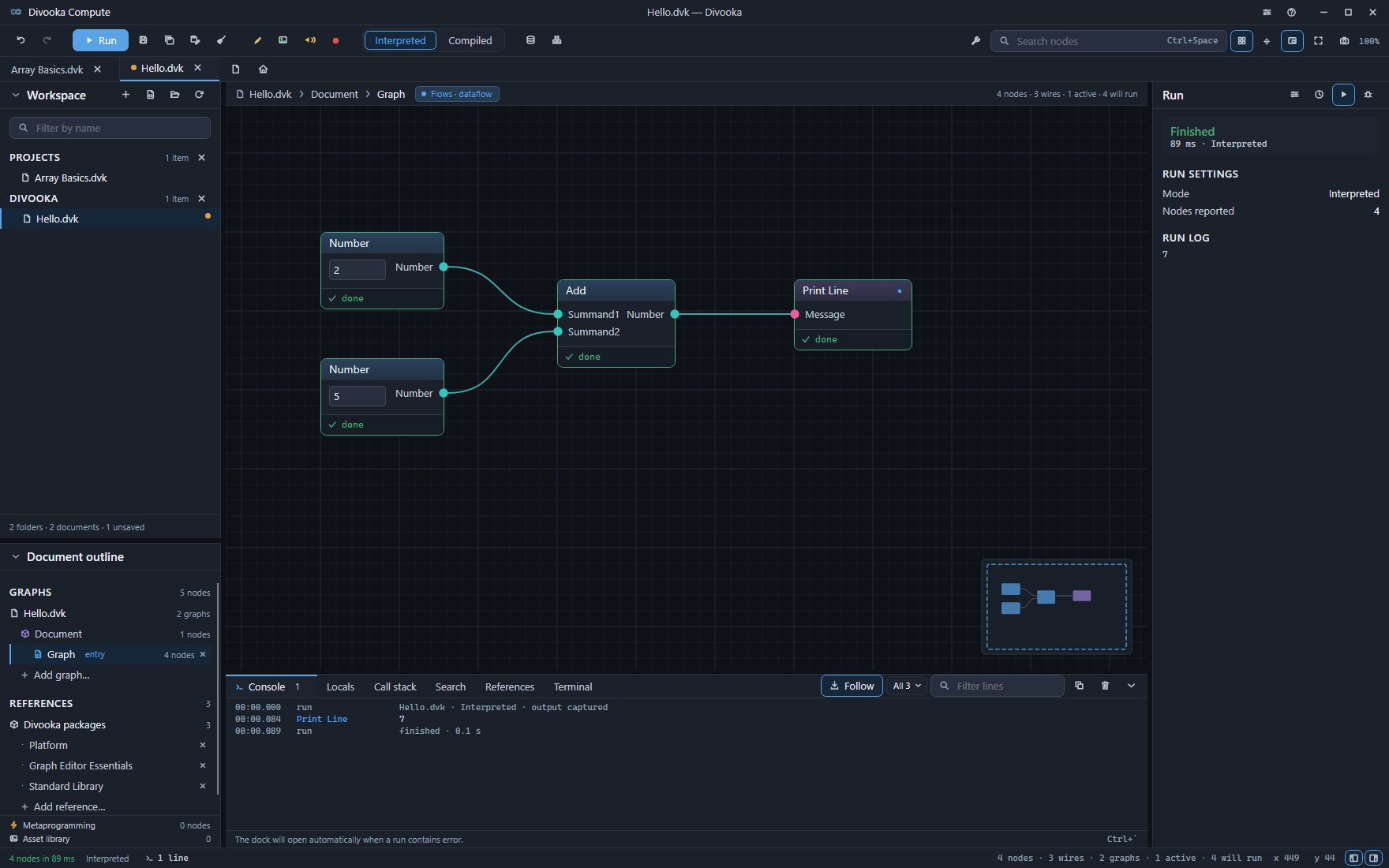
Task: Click the fullscreen icon in the toolbar
Action: (x=1318, y=41)
